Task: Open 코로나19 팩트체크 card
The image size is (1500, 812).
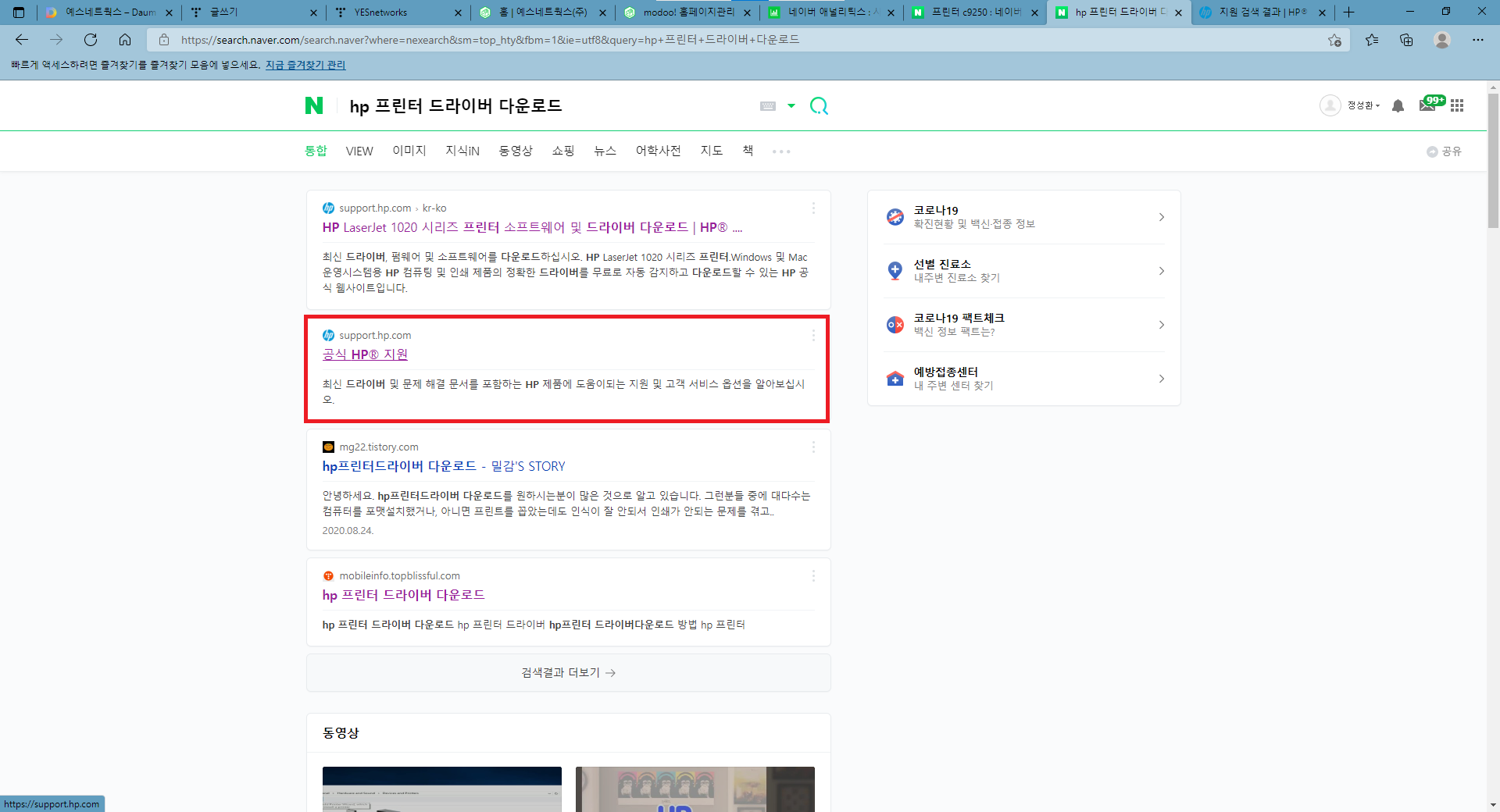Action: coord(1024,325)
